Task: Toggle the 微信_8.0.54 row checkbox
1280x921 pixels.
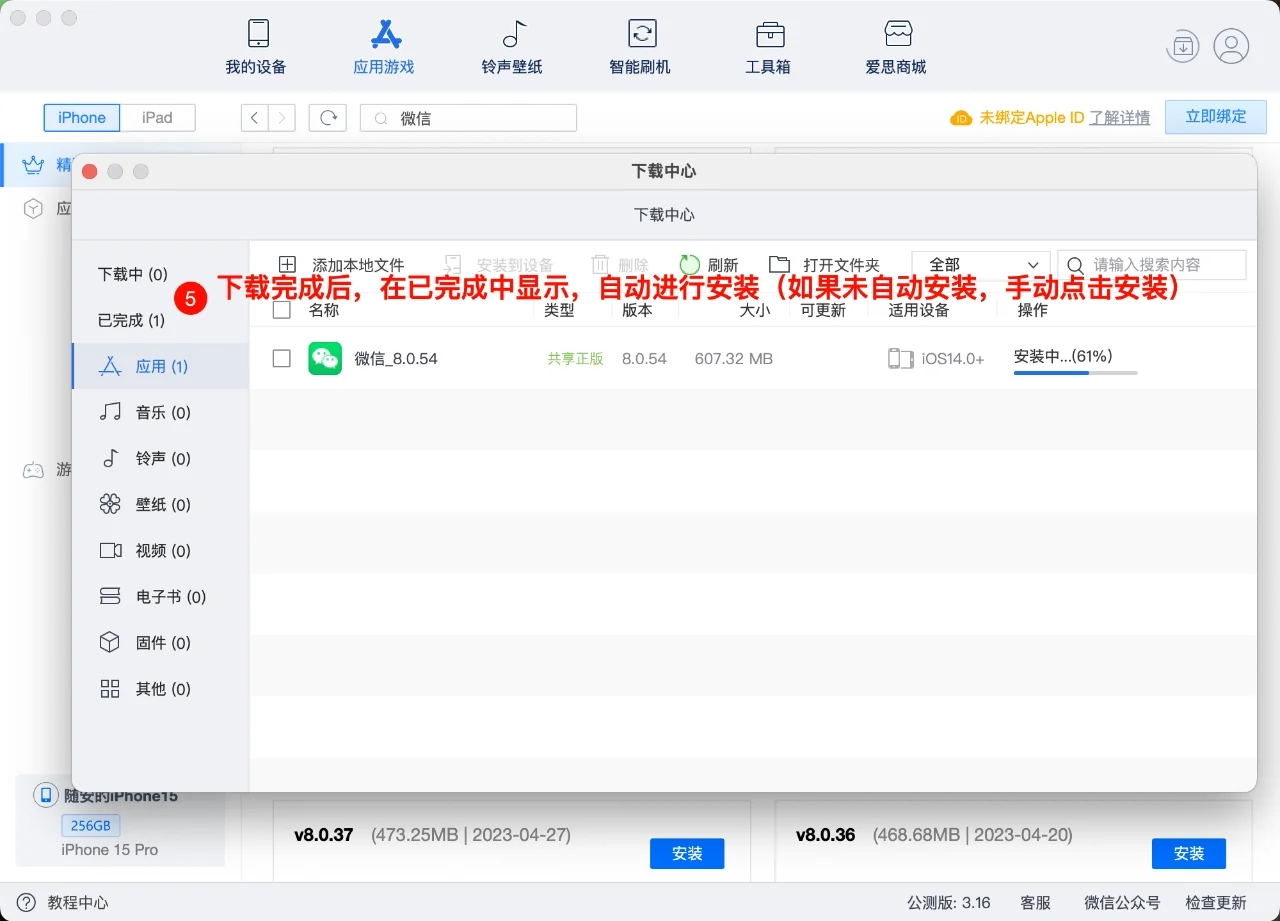Action: click(281, 358)
